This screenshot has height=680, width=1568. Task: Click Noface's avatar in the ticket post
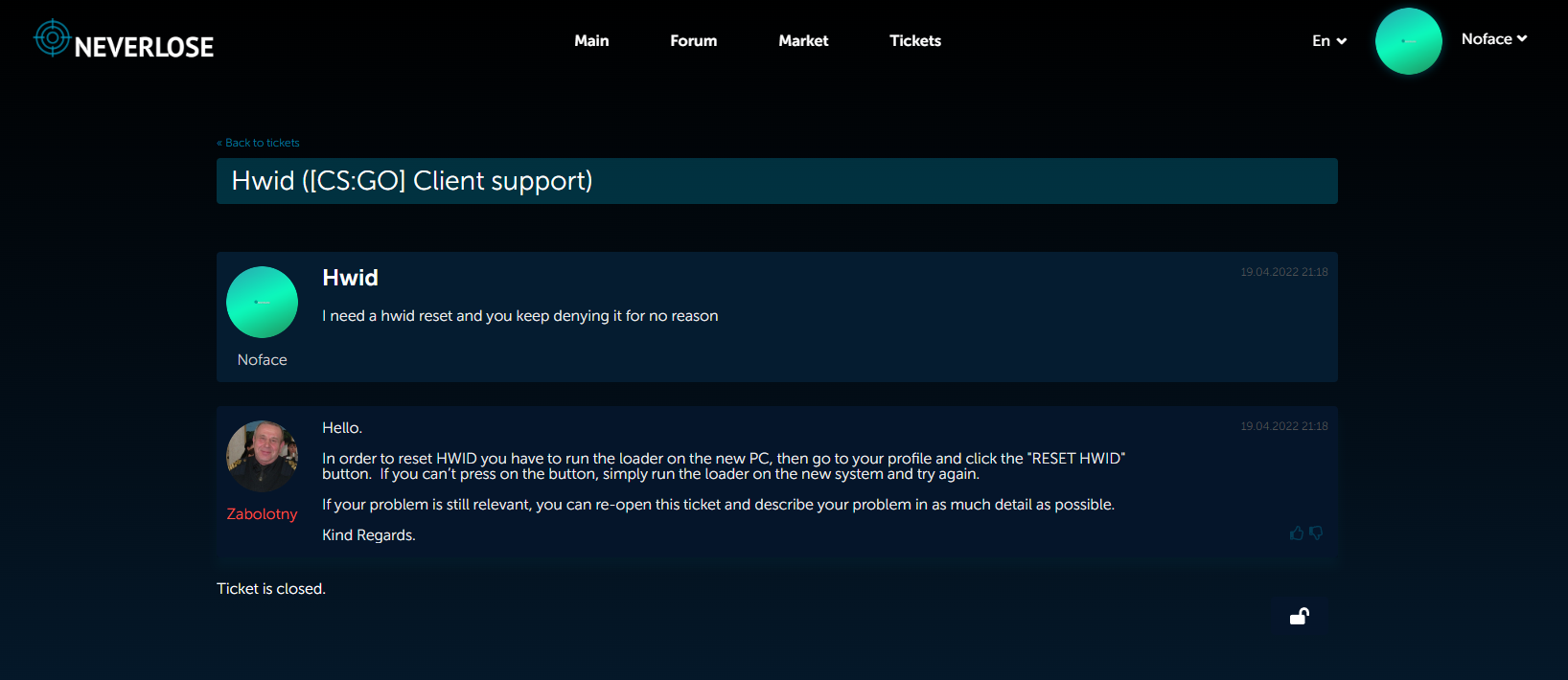[262, 302]
